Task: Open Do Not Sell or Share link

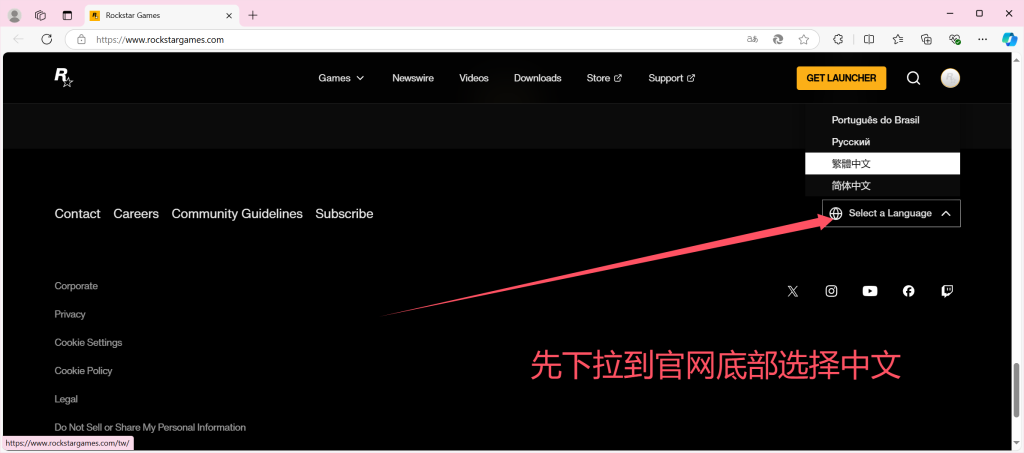Action: click(x=150, y=427)
